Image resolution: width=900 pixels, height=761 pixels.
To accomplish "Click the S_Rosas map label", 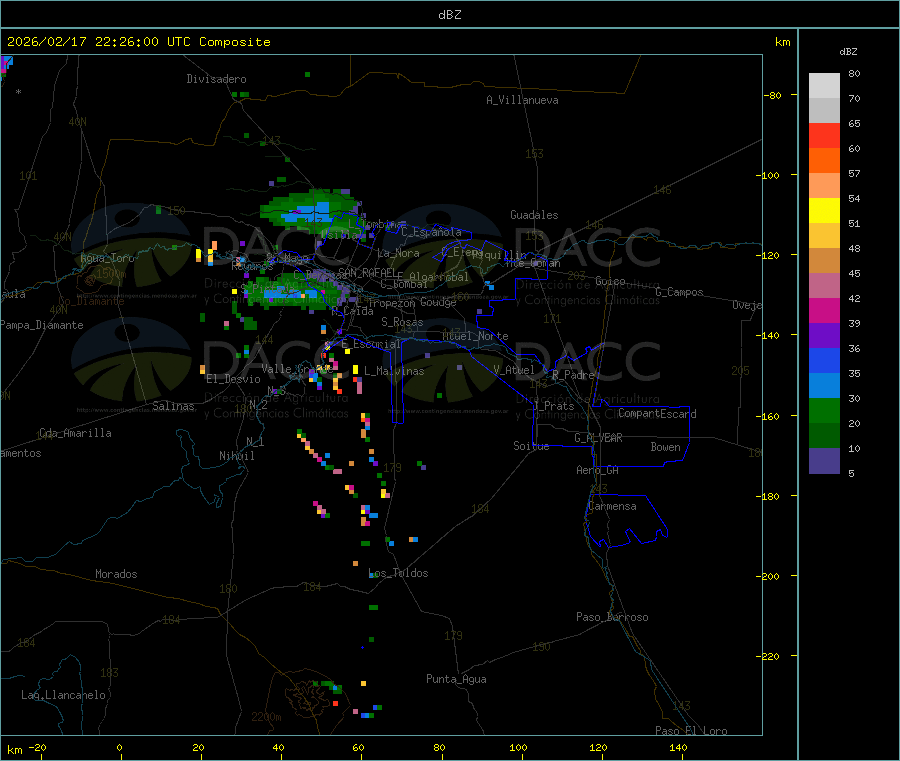I will [402, 322].
